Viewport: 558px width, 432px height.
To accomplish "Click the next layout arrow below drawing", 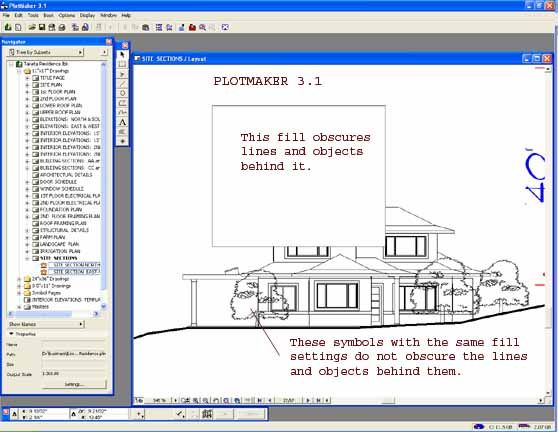I will click(x=308, y=400).
